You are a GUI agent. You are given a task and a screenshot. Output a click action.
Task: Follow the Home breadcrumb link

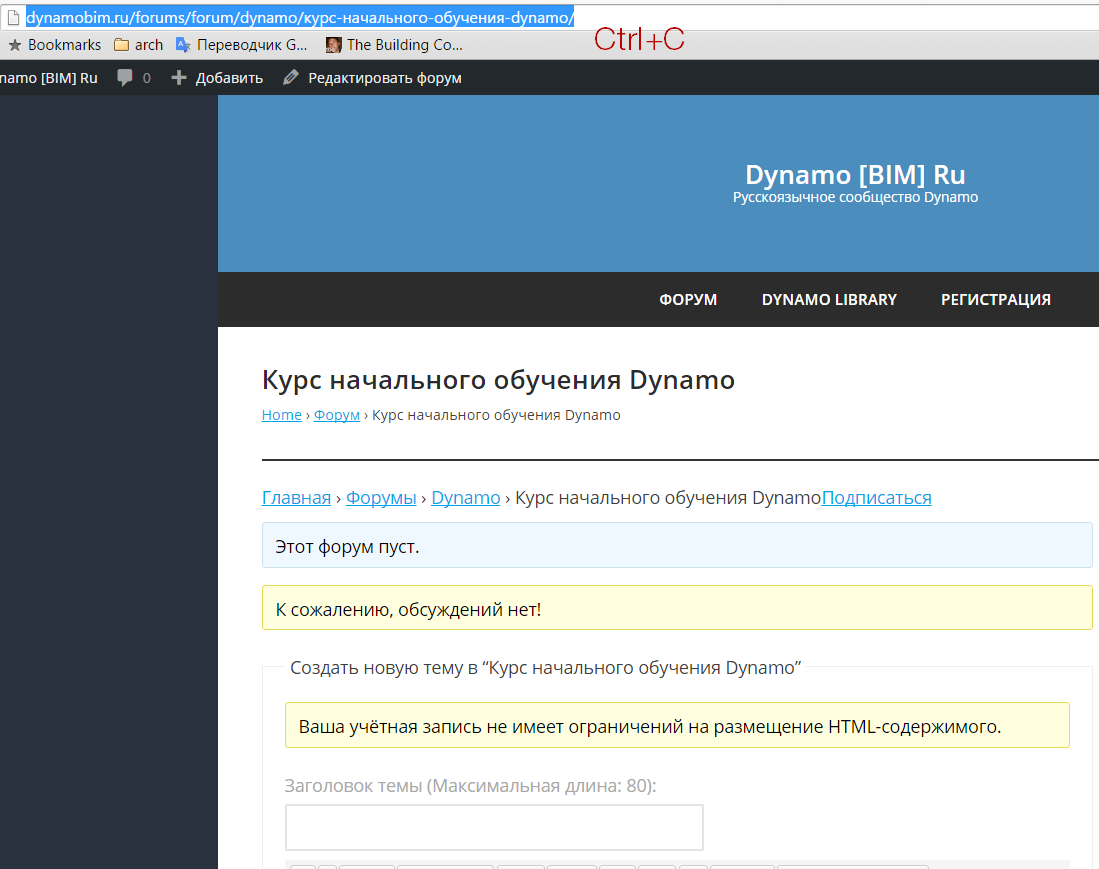[282, 415]
